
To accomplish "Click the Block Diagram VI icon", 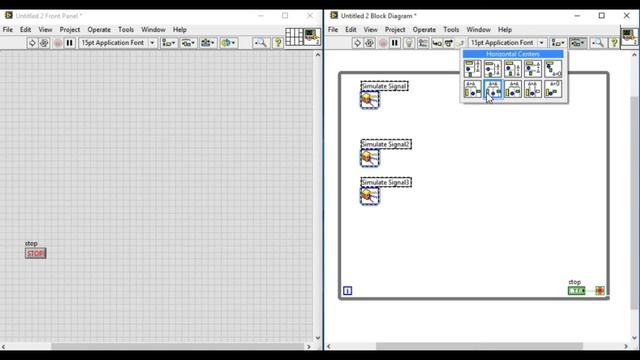I will click(630, 37).
